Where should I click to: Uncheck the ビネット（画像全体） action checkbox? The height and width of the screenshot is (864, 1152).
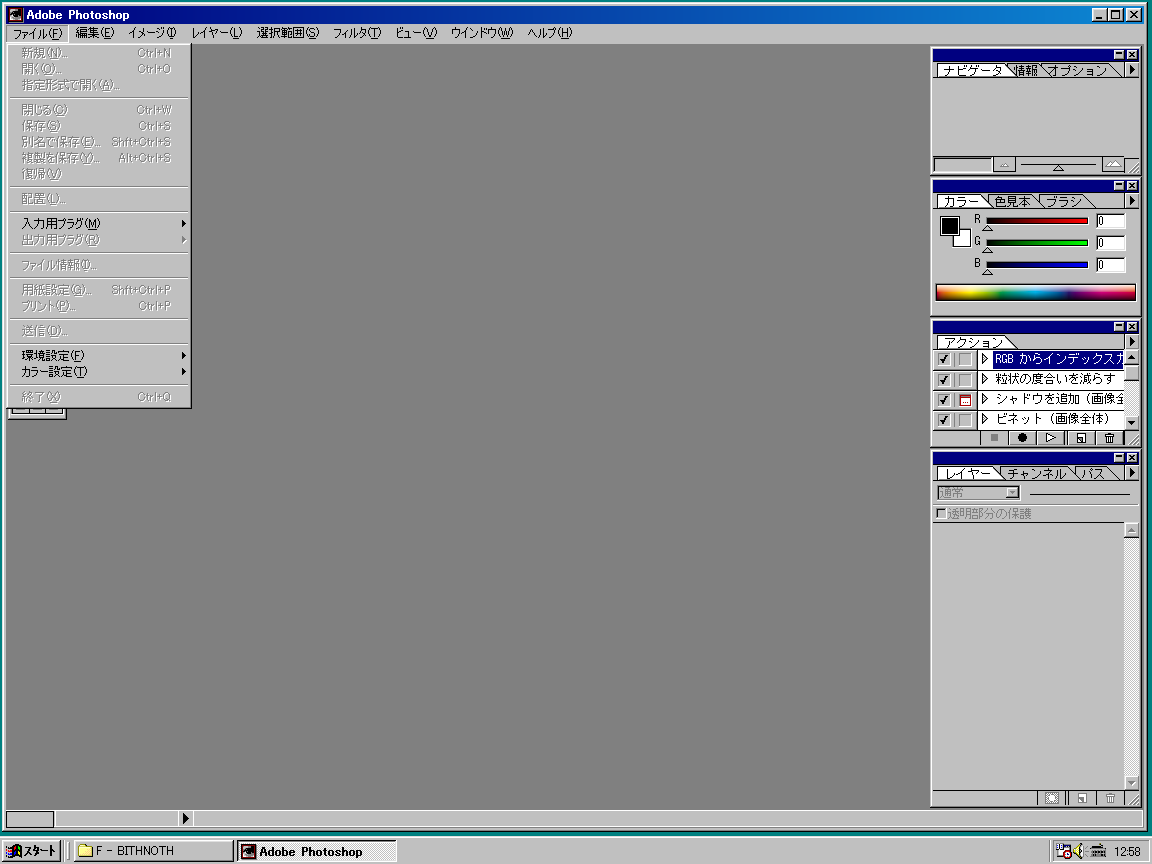click(944, 420)
